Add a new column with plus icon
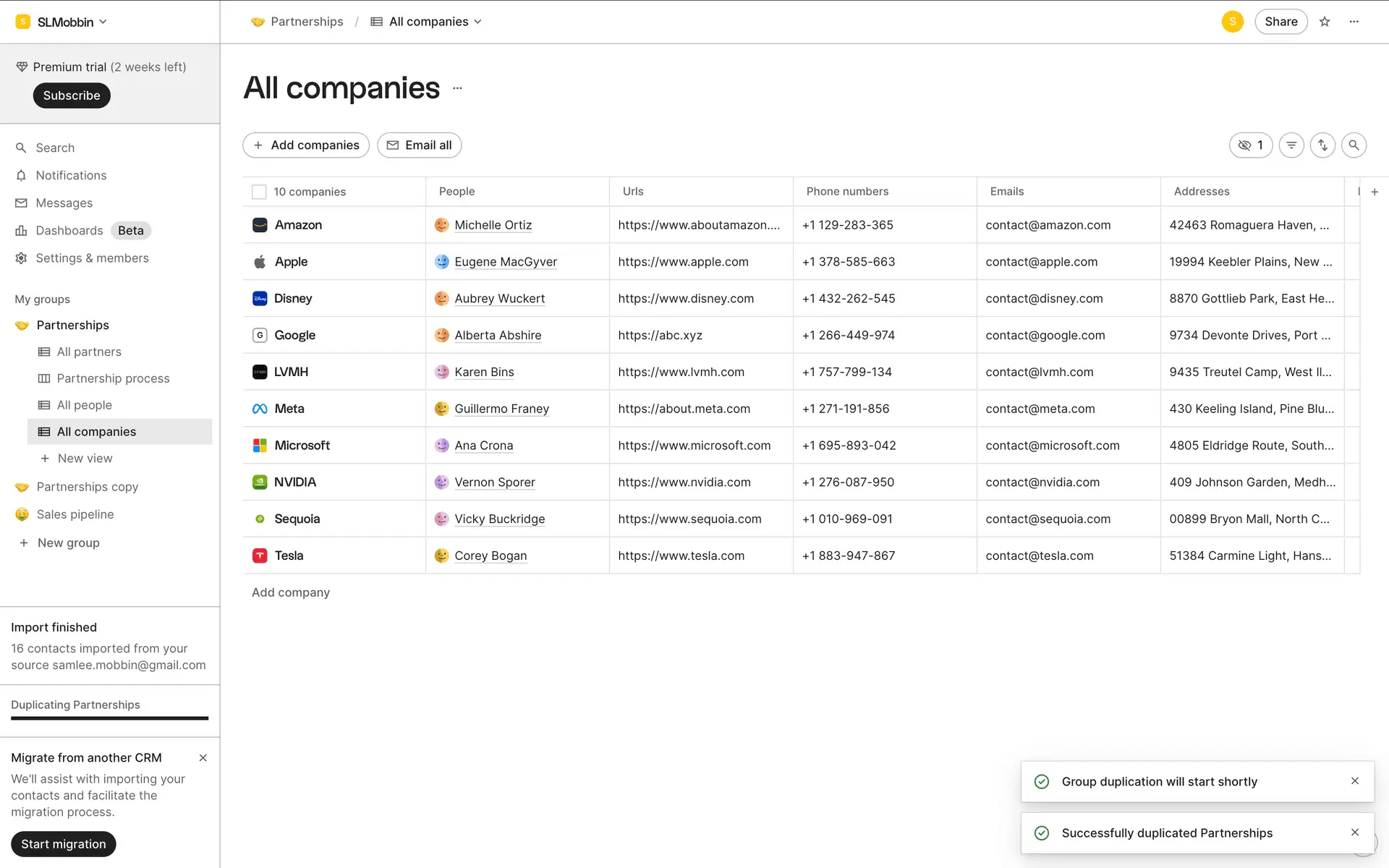This screenshot has width=1389, height=868. tap(1375, 192)
